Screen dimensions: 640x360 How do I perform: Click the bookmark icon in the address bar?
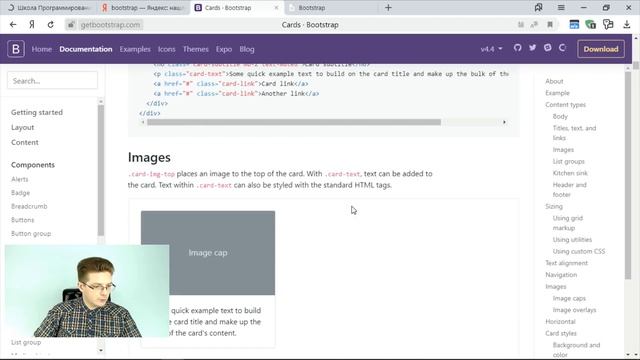click(x=550, y=24)
